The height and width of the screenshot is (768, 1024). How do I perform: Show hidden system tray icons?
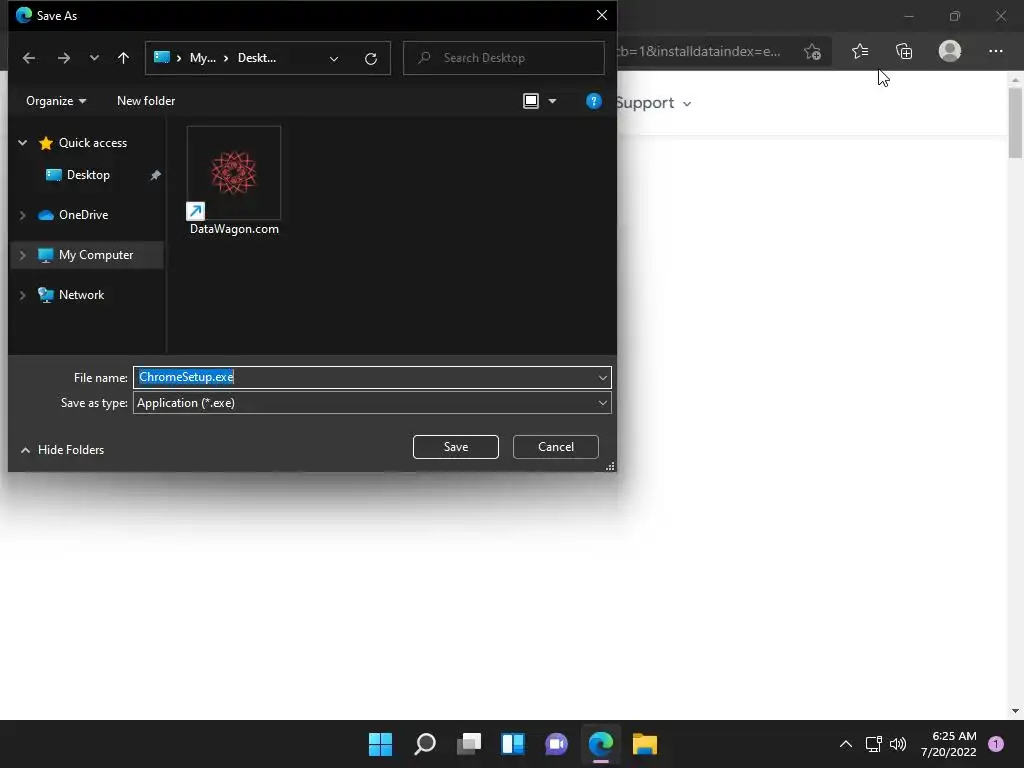tap(846, 744)
